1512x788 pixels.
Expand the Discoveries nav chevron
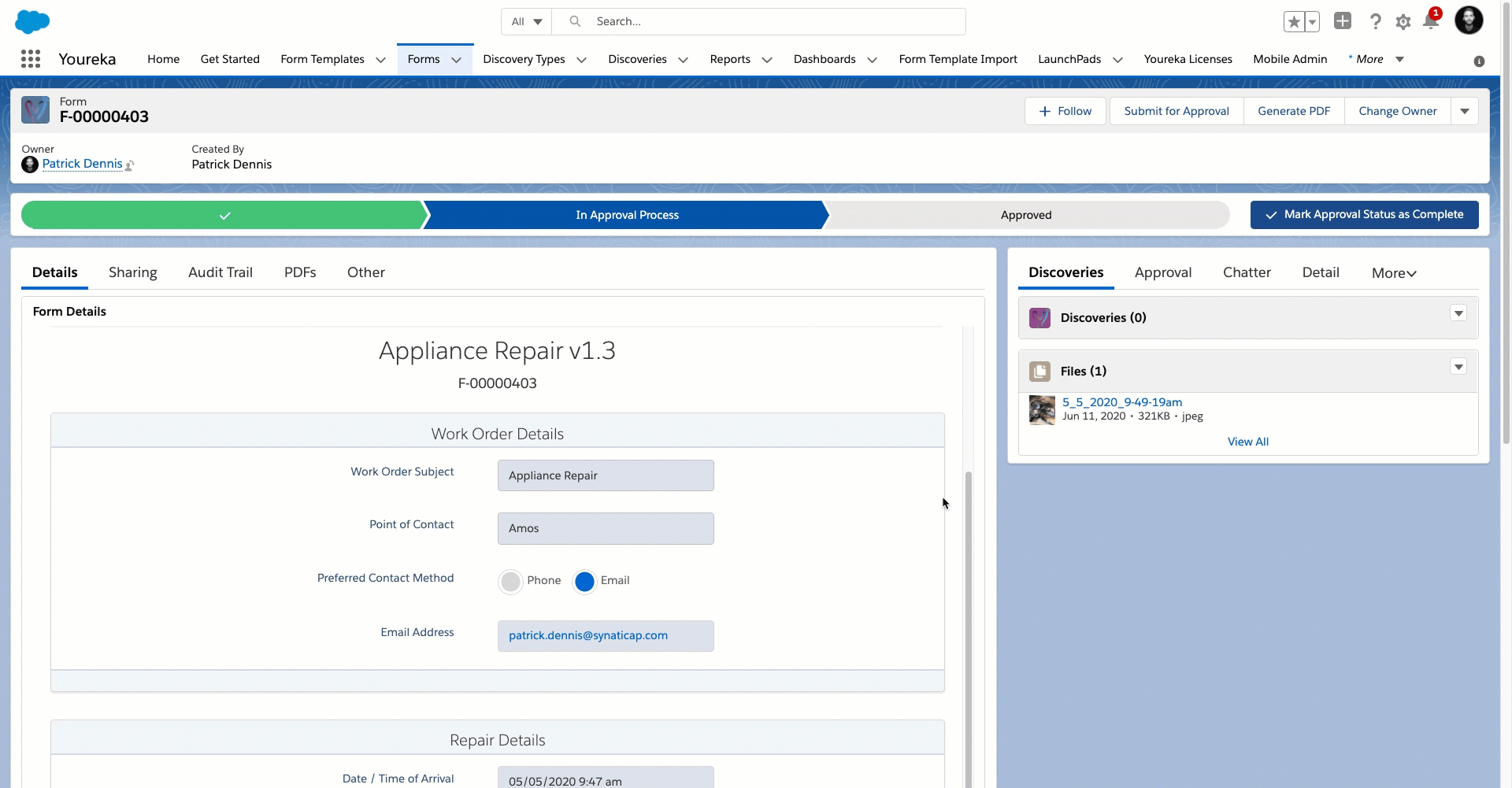(x=683, y=60)
